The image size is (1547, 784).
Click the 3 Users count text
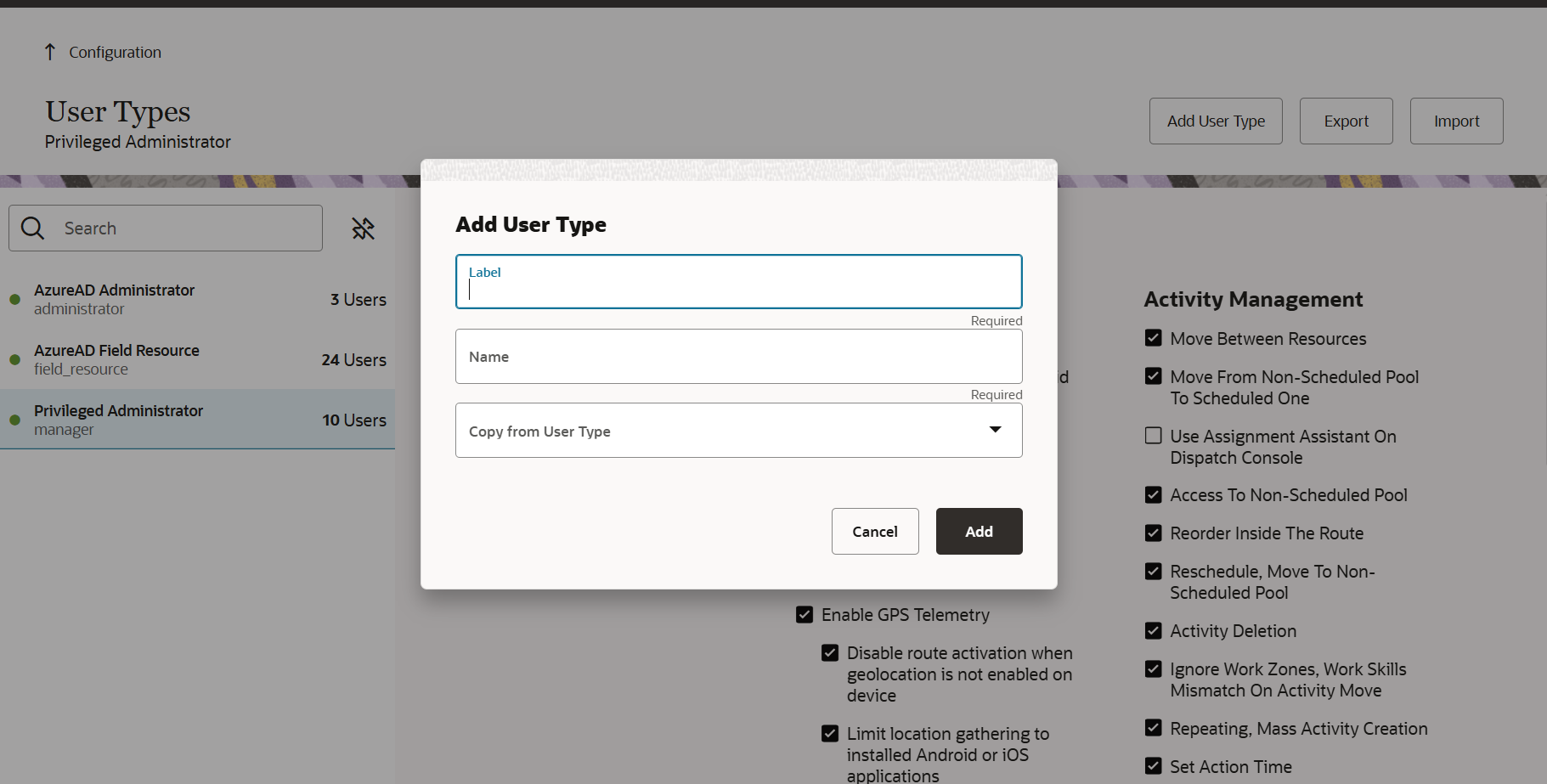(x=359, y=299)
